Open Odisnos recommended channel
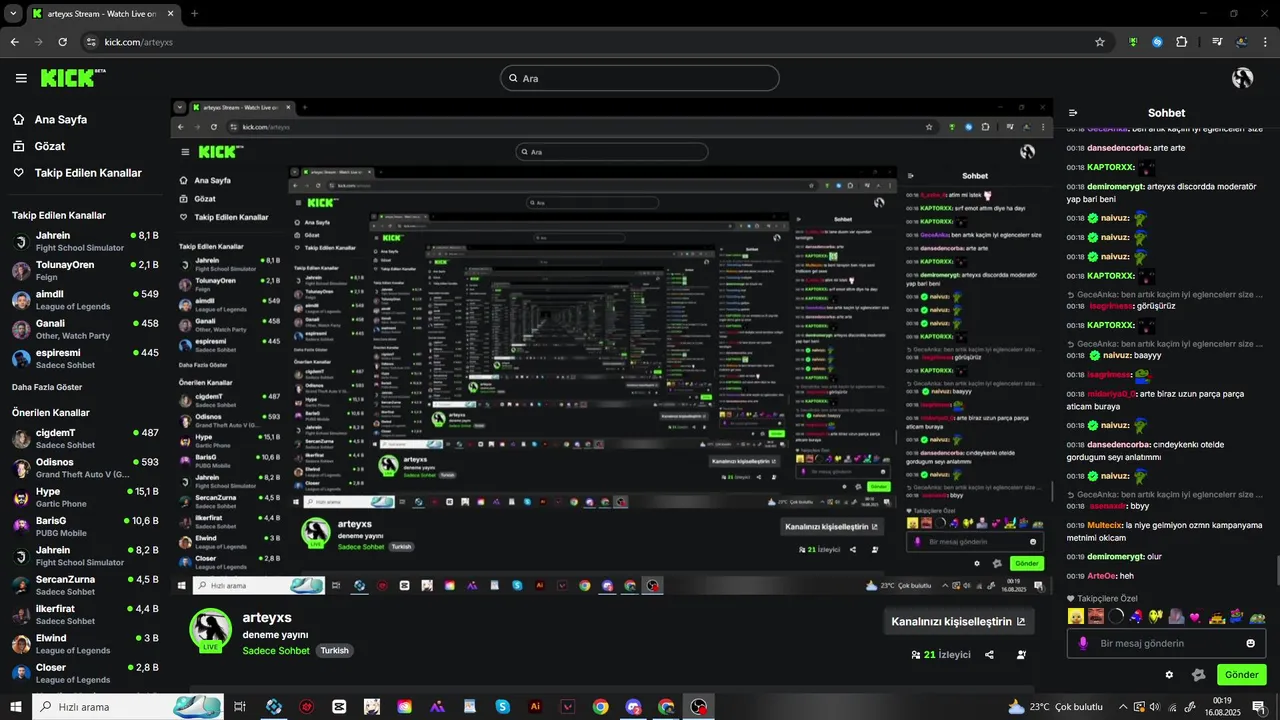This screenshot has height=720, width=1280. 85,468
